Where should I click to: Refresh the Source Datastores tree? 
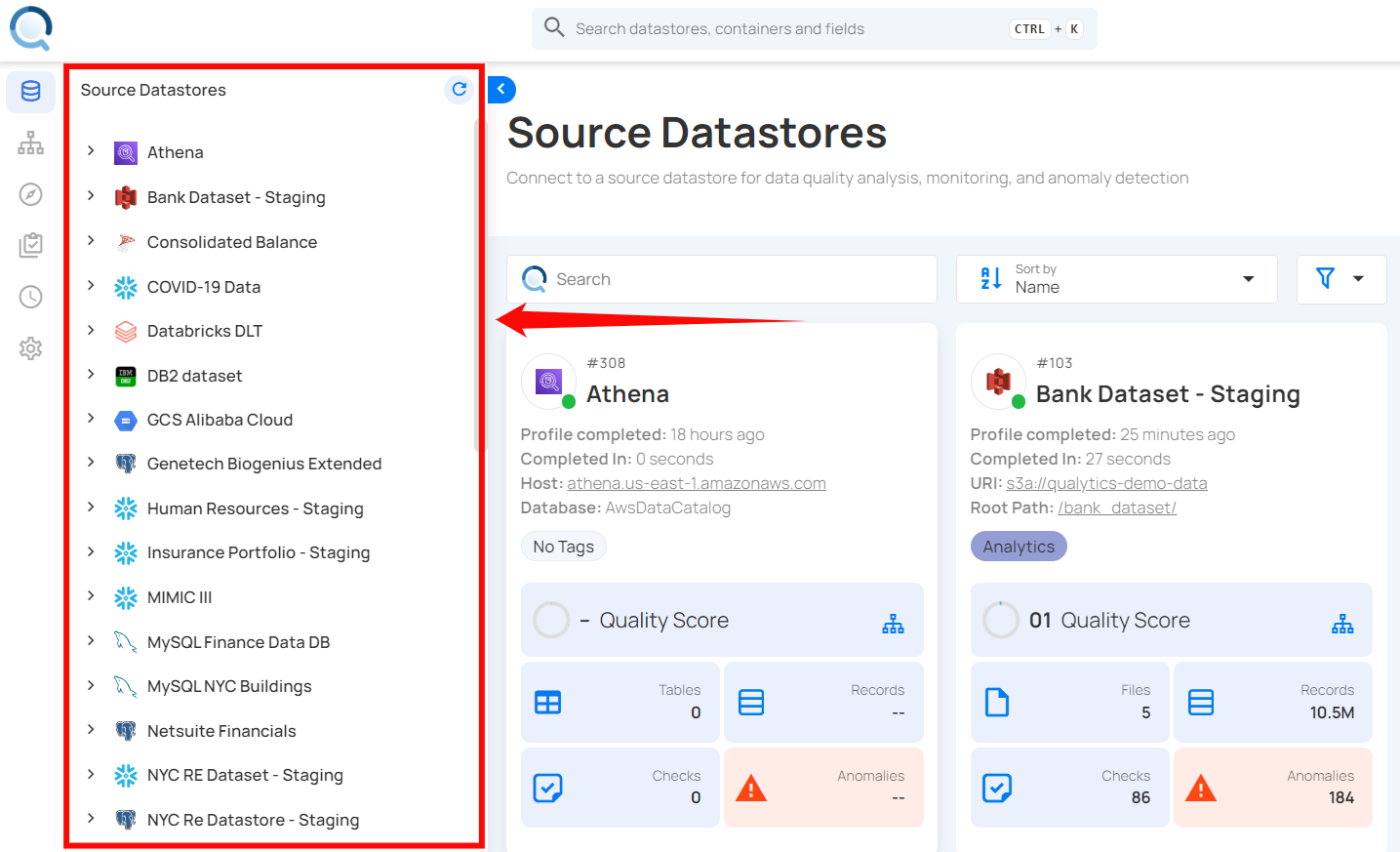pos(459,90)
